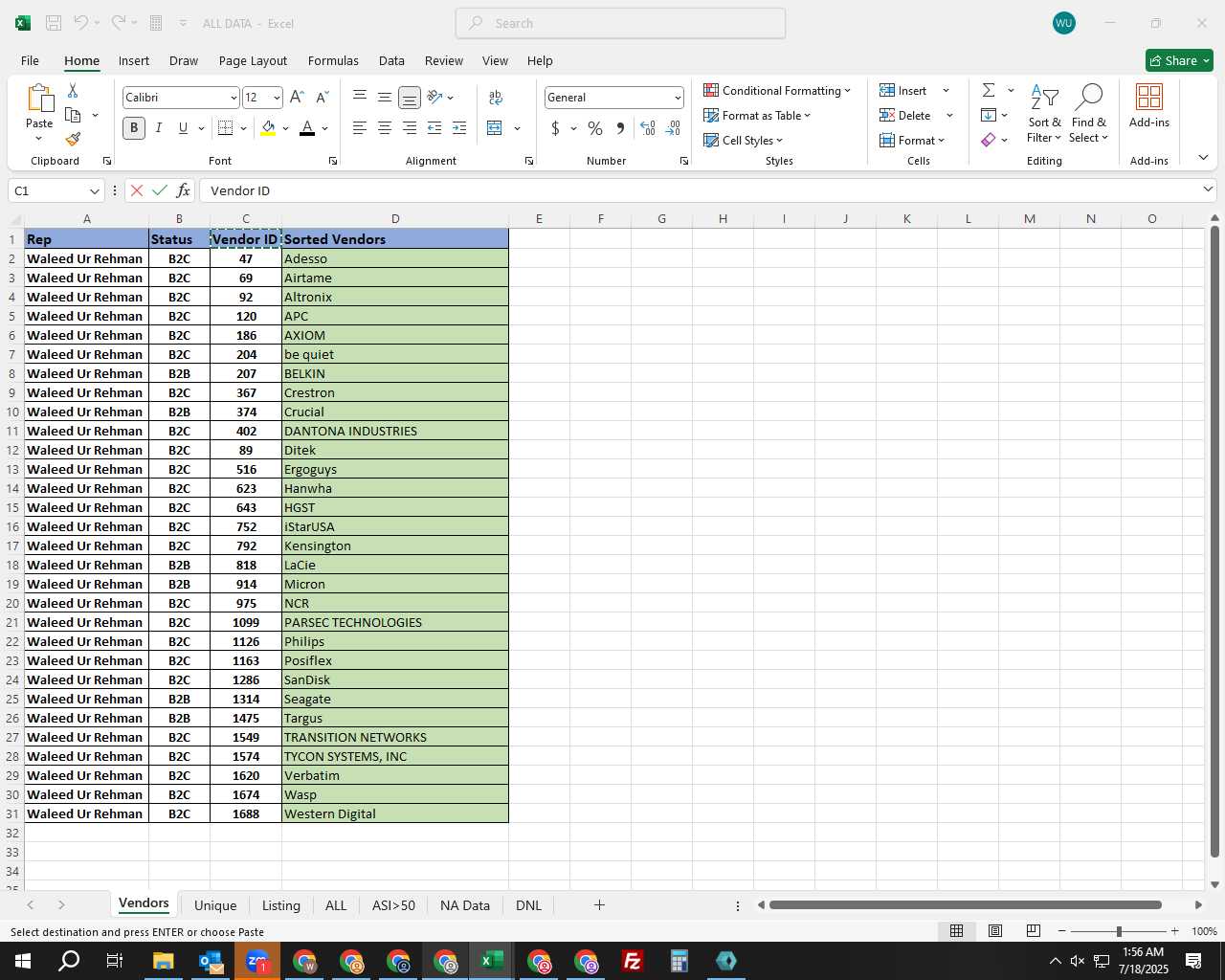
Task: Click the AutoSum sigma icon
Action: [989, 90]
